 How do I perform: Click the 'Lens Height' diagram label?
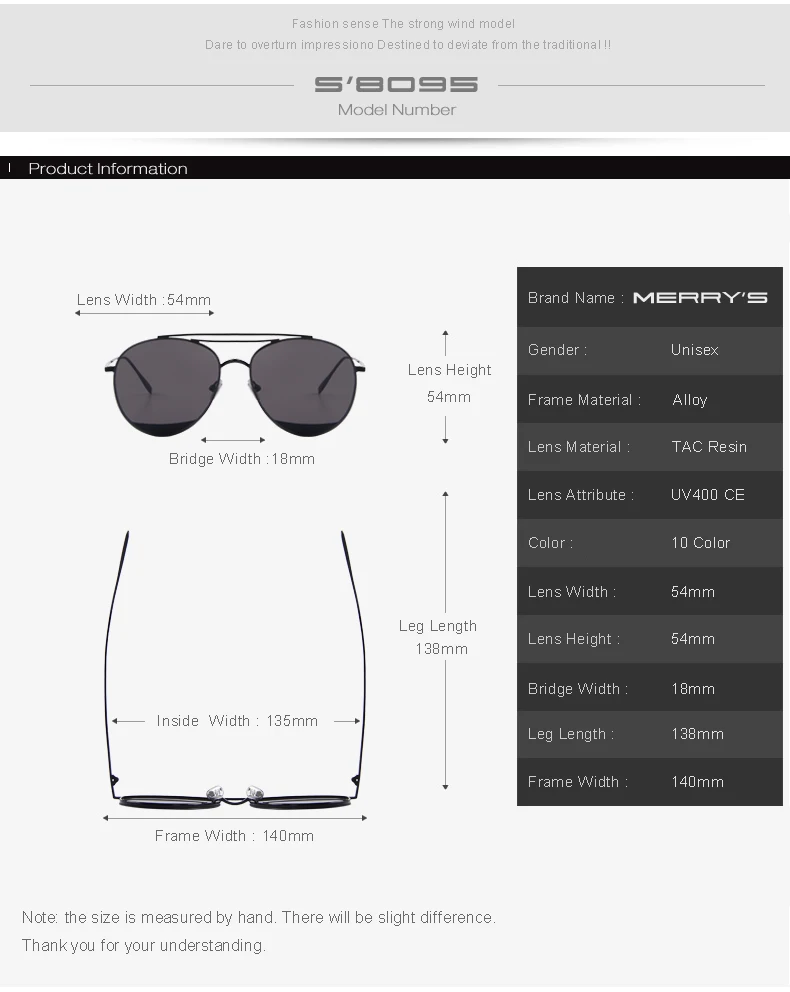pos(449,370)
